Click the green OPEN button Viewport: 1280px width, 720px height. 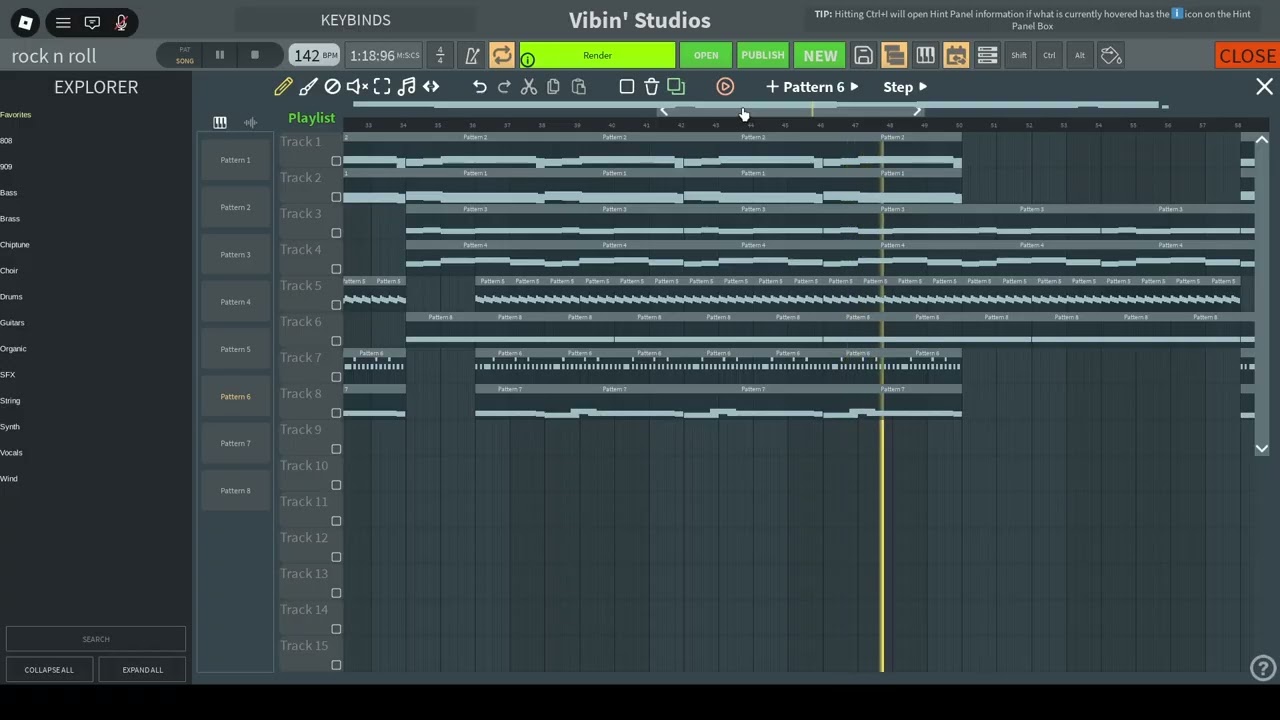pos(706,56)
